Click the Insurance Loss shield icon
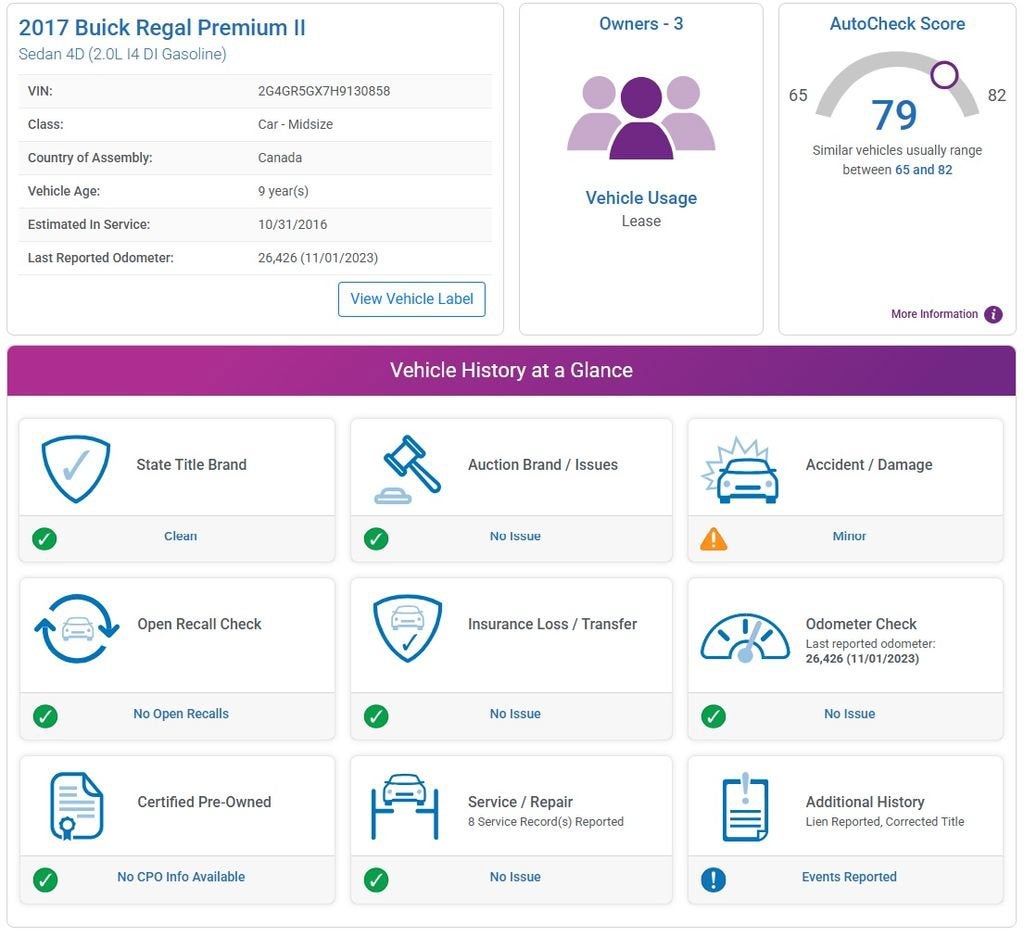The height and width of the screenshot is (937, 1024). [408, 628]
